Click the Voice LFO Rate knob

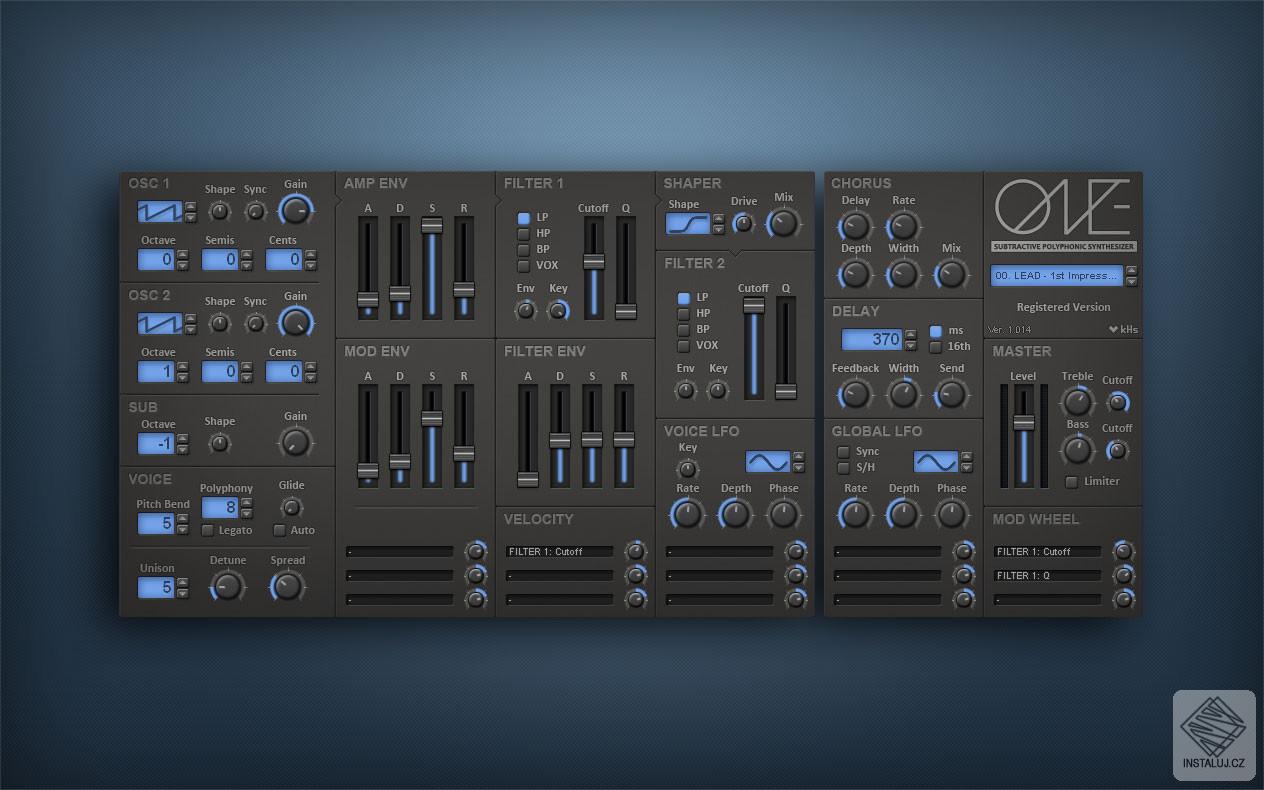pyautogui.click(x=688, y=514)
